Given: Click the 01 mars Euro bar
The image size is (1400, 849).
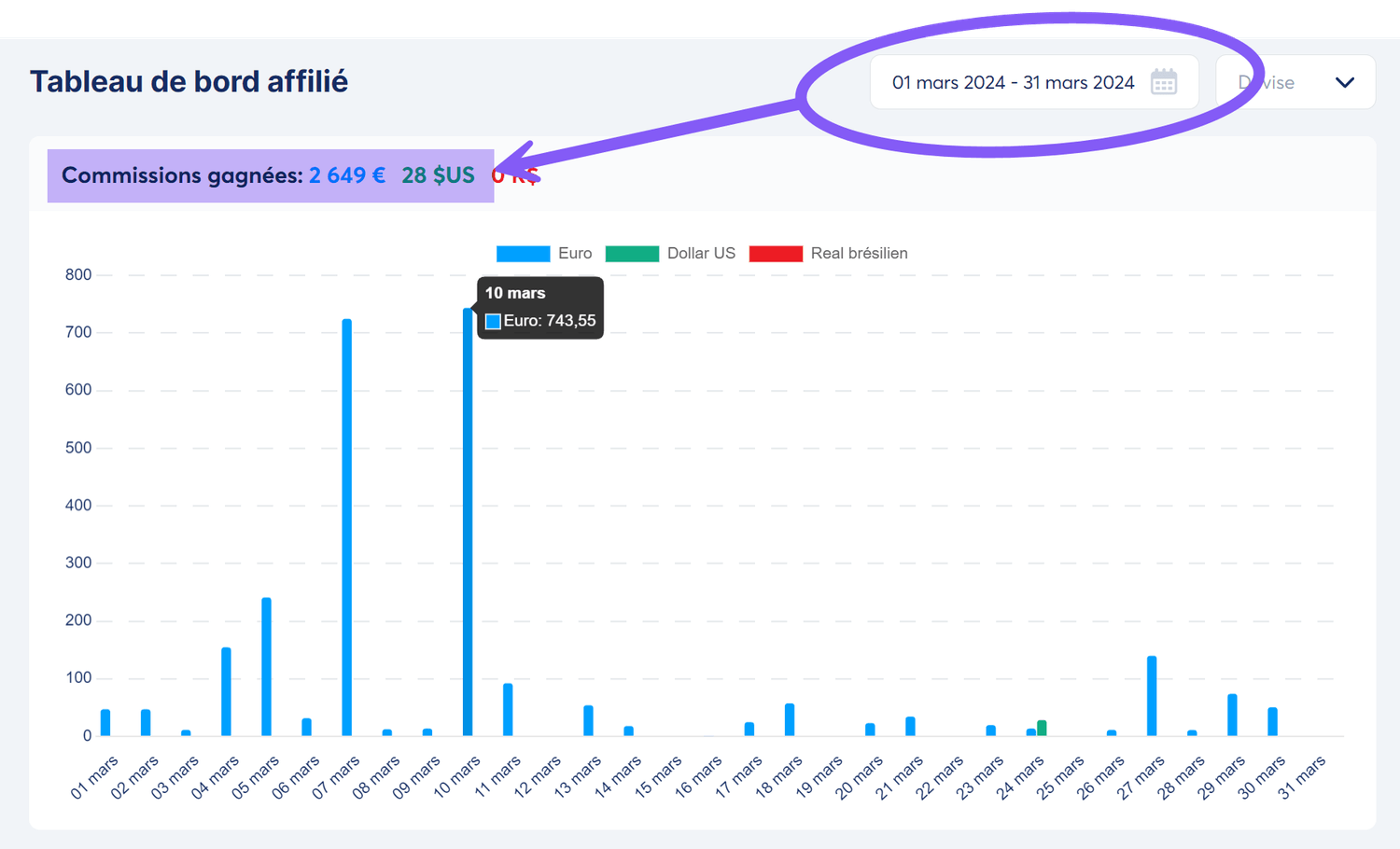Looking at the screenshot, I should pyautogui.click(x=105, y=723).
